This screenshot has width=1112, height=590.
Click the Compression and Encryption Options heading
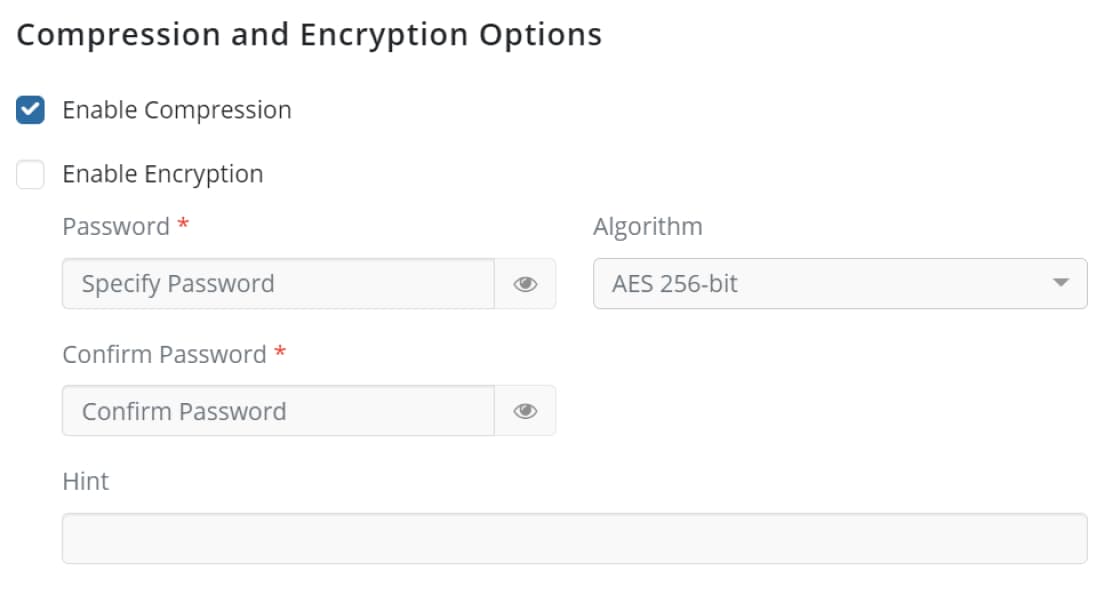click(x=310, y=33)
